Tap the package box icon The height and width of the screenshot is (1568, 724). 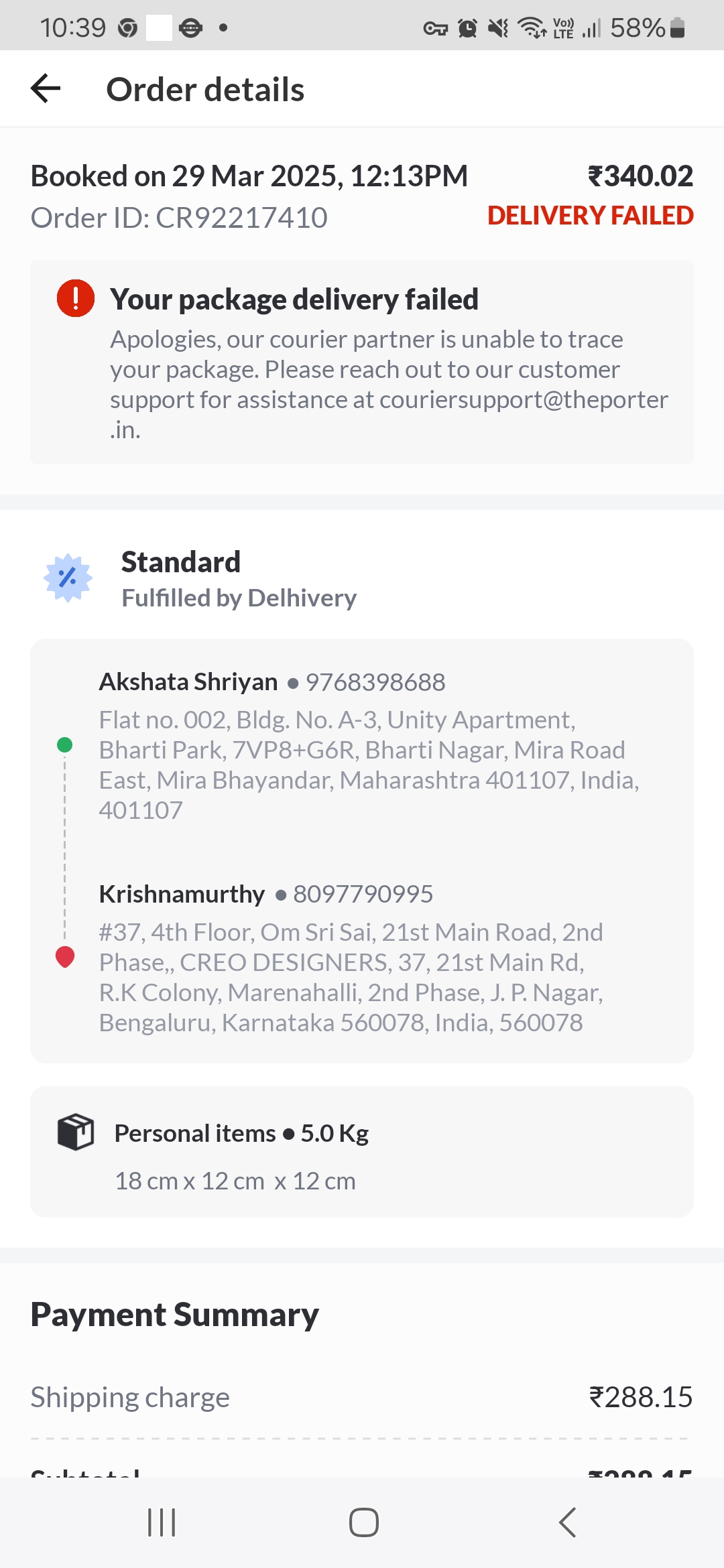(76, 1132)
